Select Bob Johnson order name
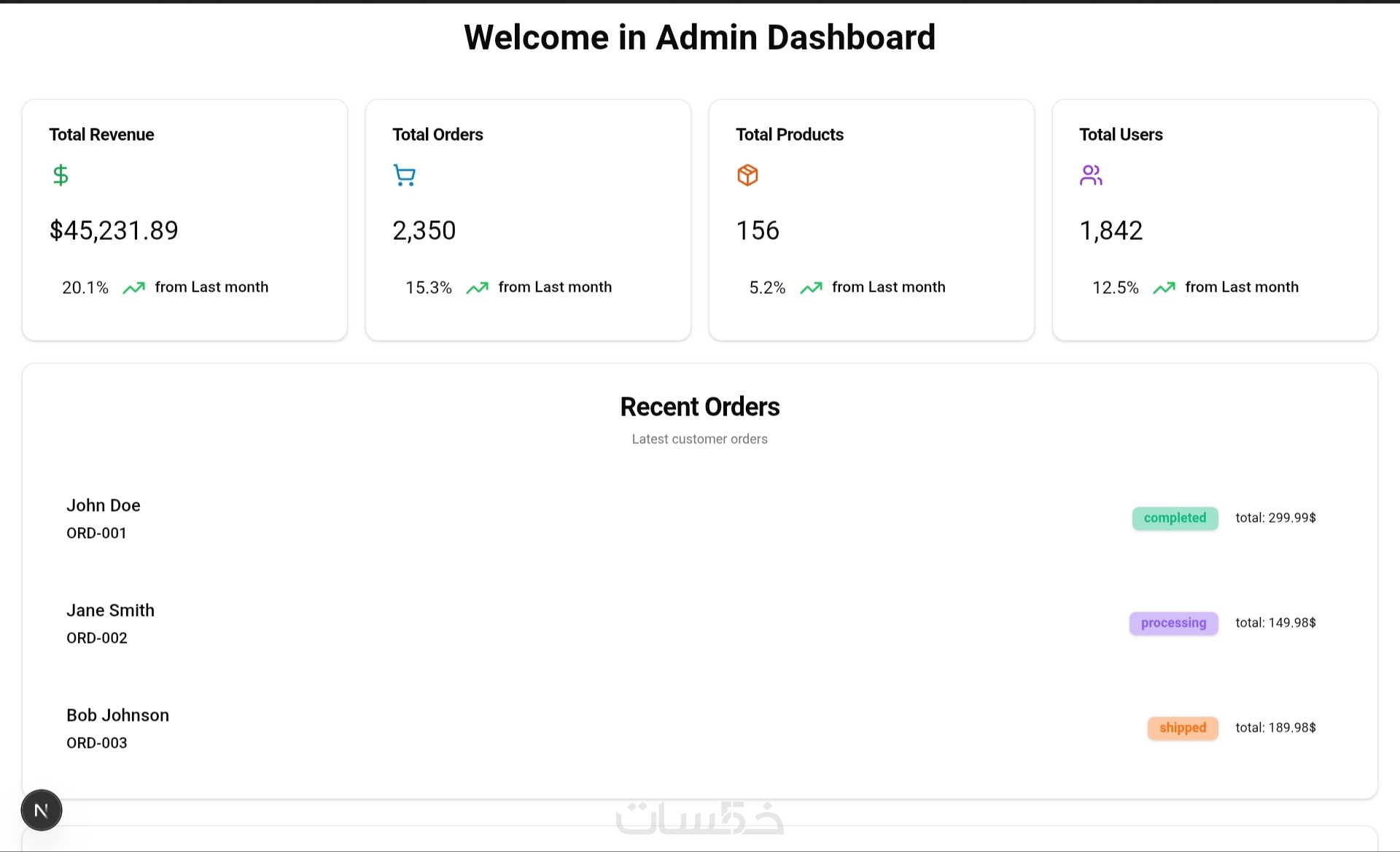This screenshot has width=1400, height=852. (x=117, y=715)
